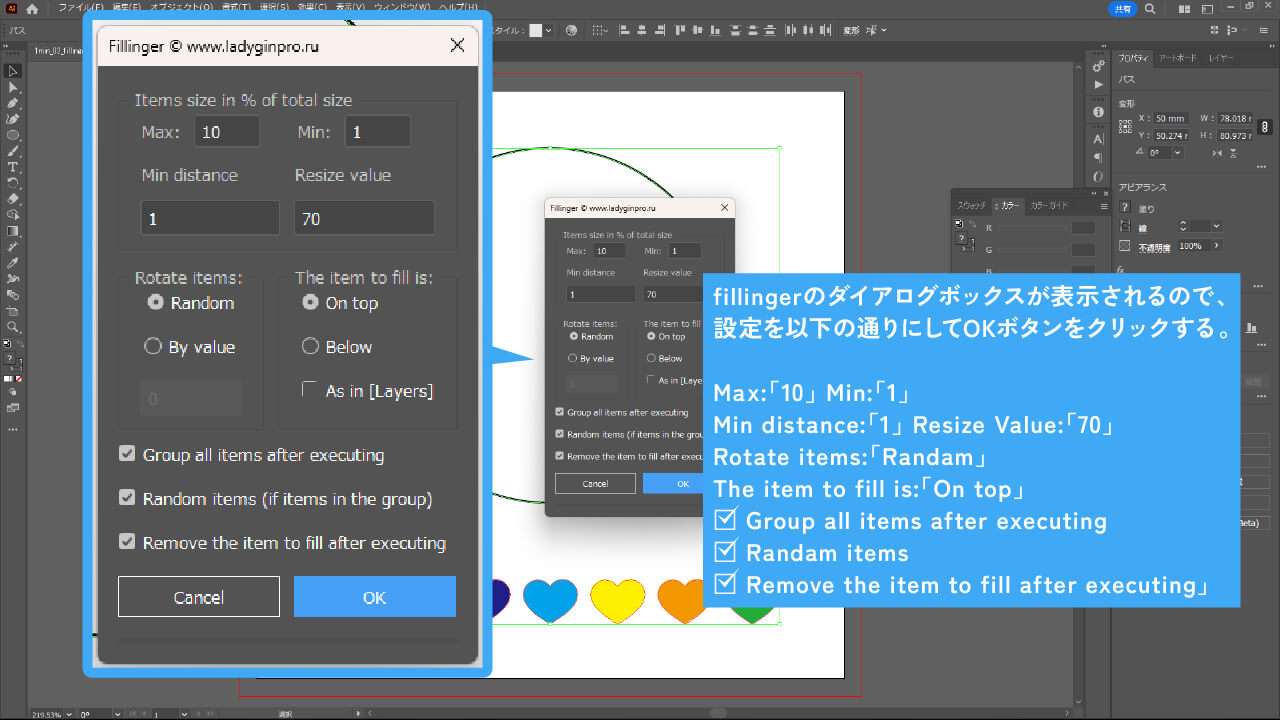Image resolution: width=1280 pixels, height=720 pixels.
Task: Select the Selection tool in the toolbar
Action: pos(13,71)
